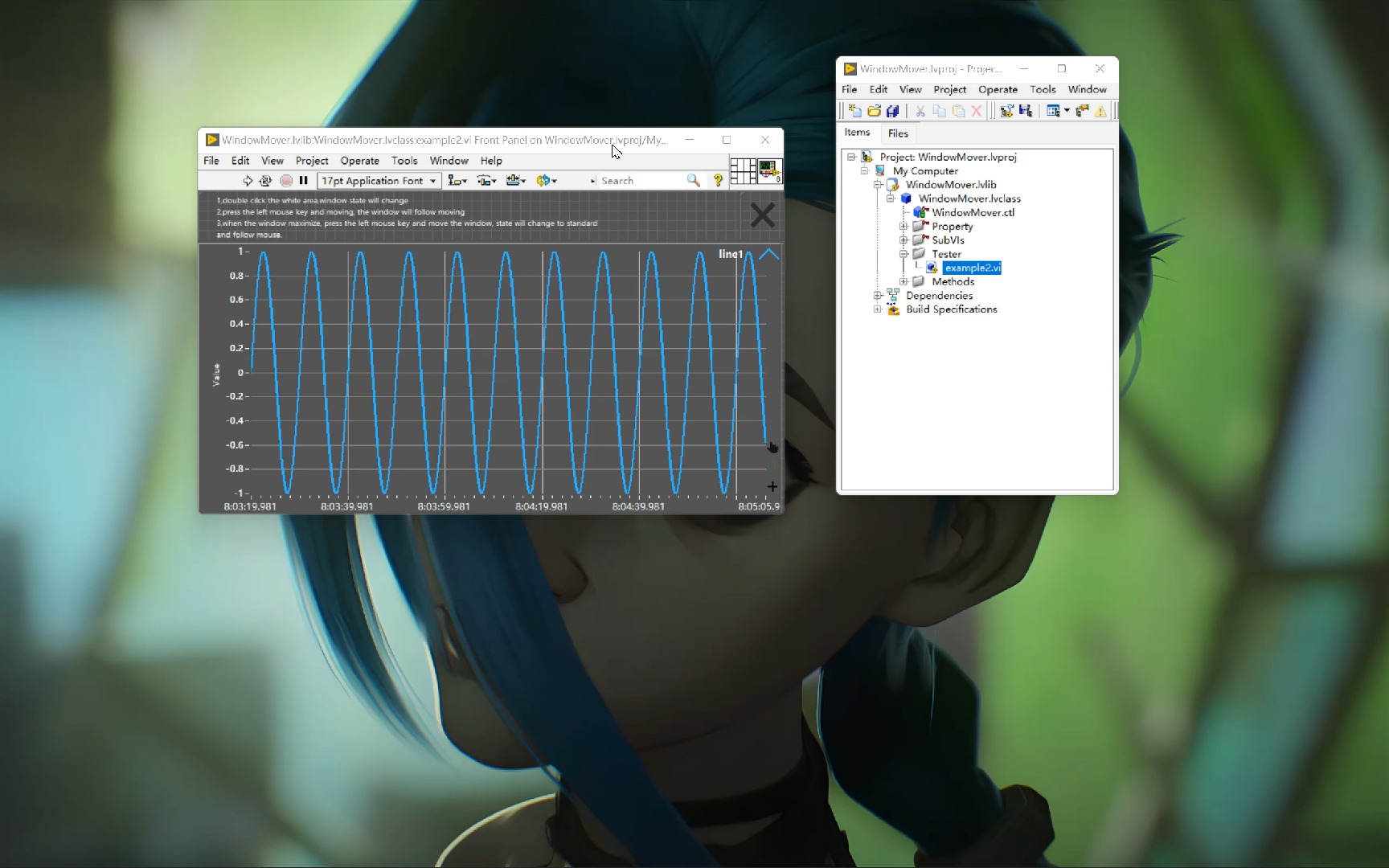Click the search magnifier in the VI toolbar
The height and width of the screenshot is (868, 1389).
click(x=694, y=181)
